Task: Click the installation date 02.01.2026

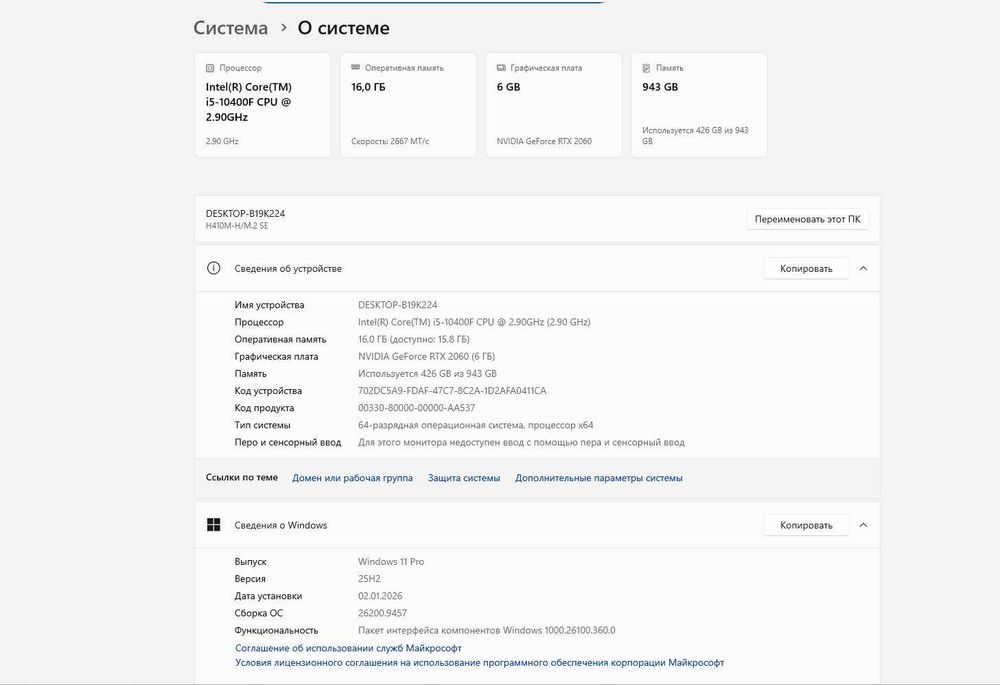Action: tap(380, 596)
